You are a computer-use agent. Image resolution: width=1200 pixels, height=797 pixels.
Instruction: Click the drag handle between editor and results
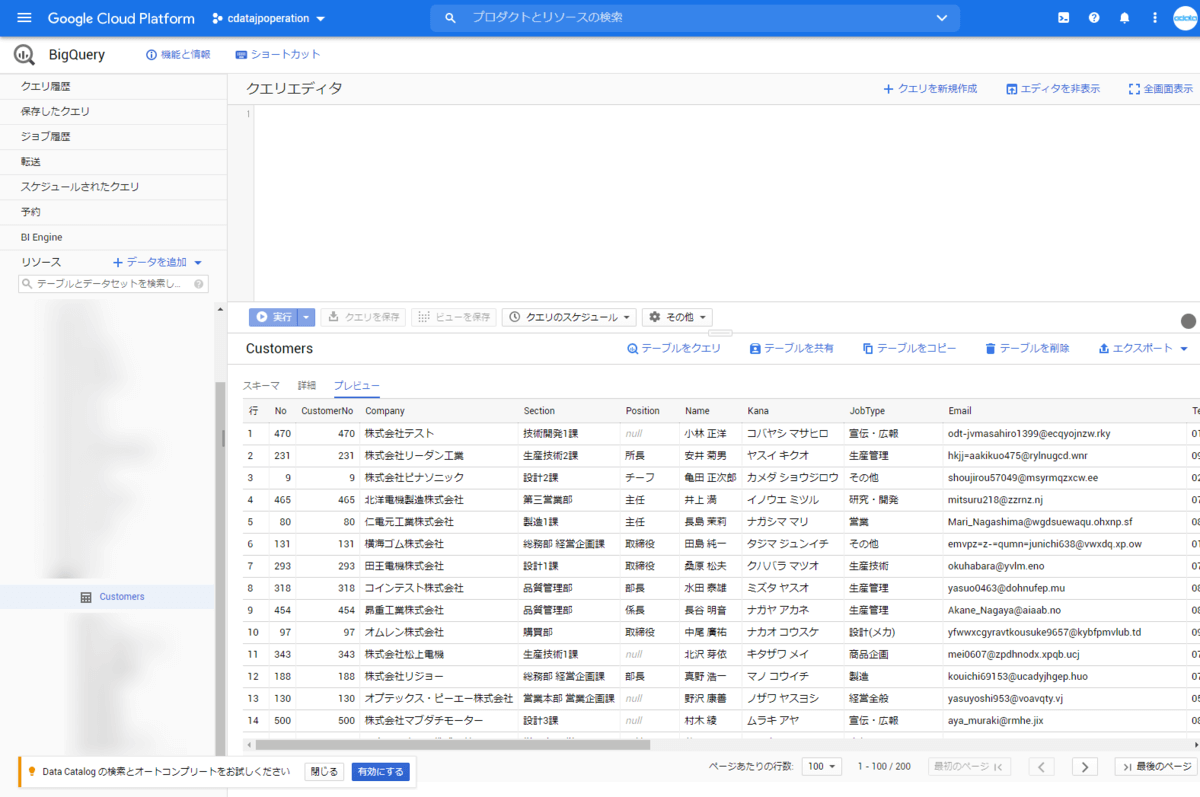click(720, 332)
